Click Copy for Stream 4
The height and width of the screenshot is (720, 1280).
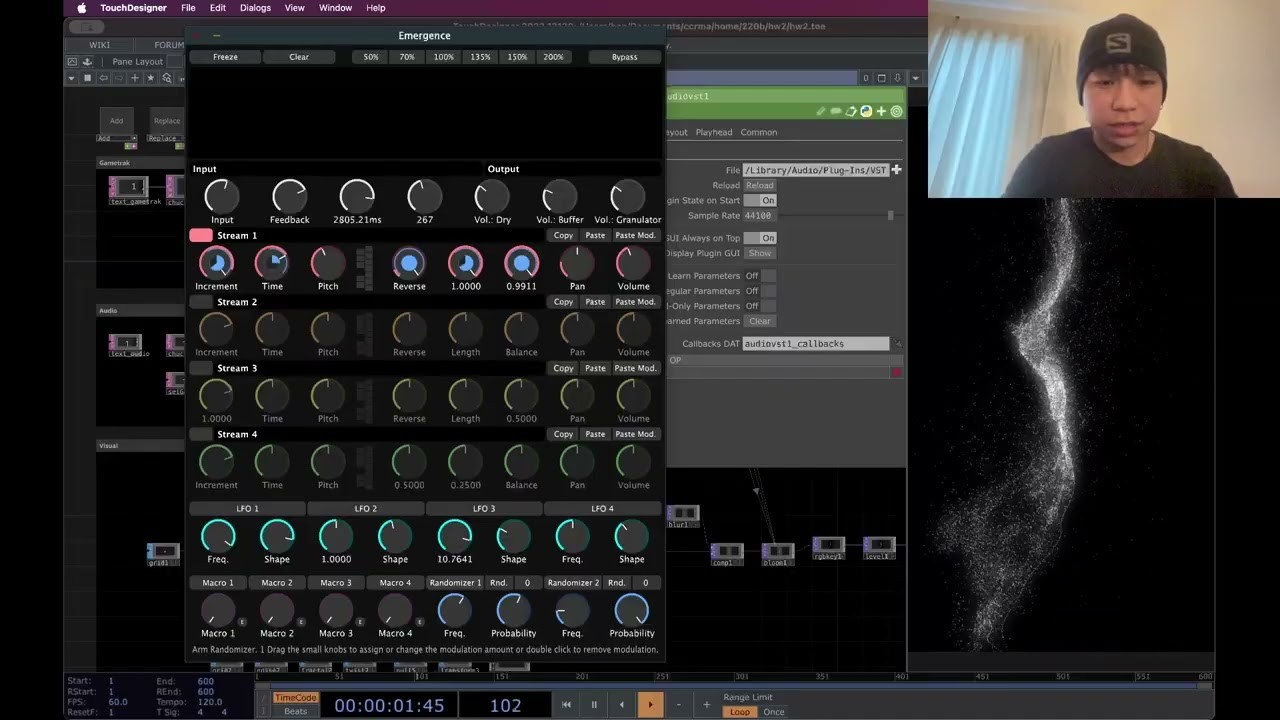(563, 434)
